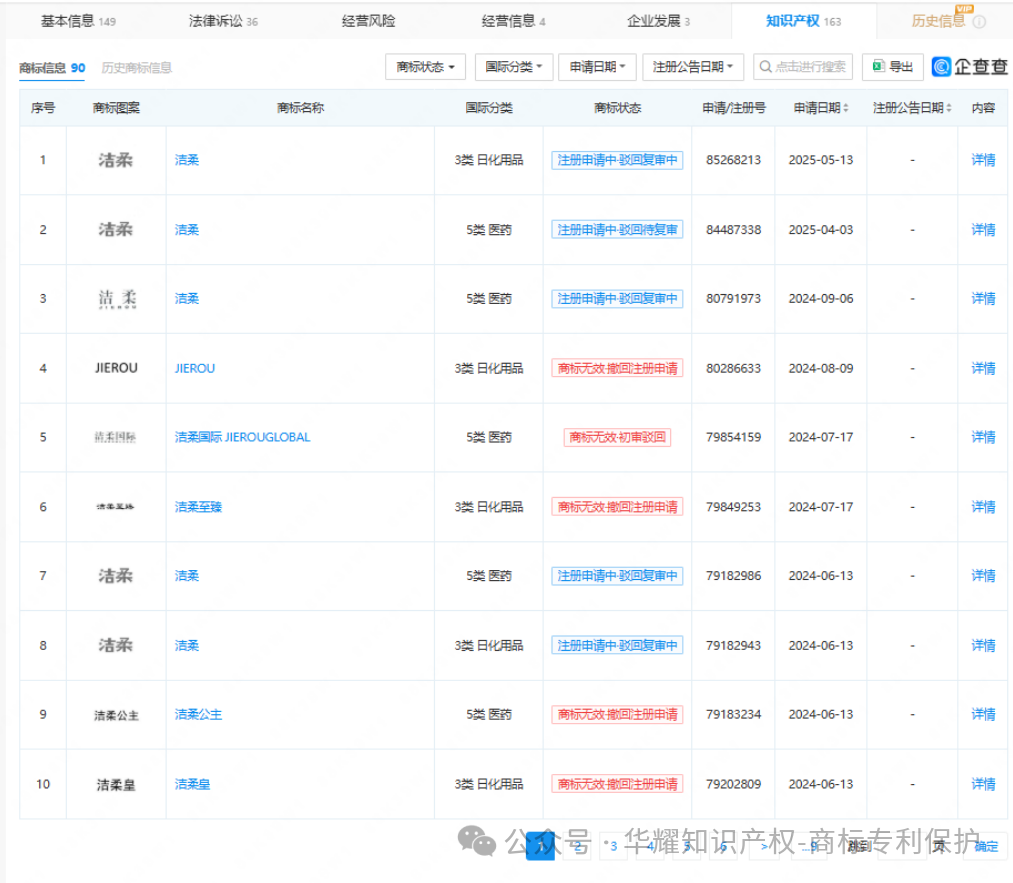
Task: Click the date cell 2025-05-13
Action: coord(820,160)
